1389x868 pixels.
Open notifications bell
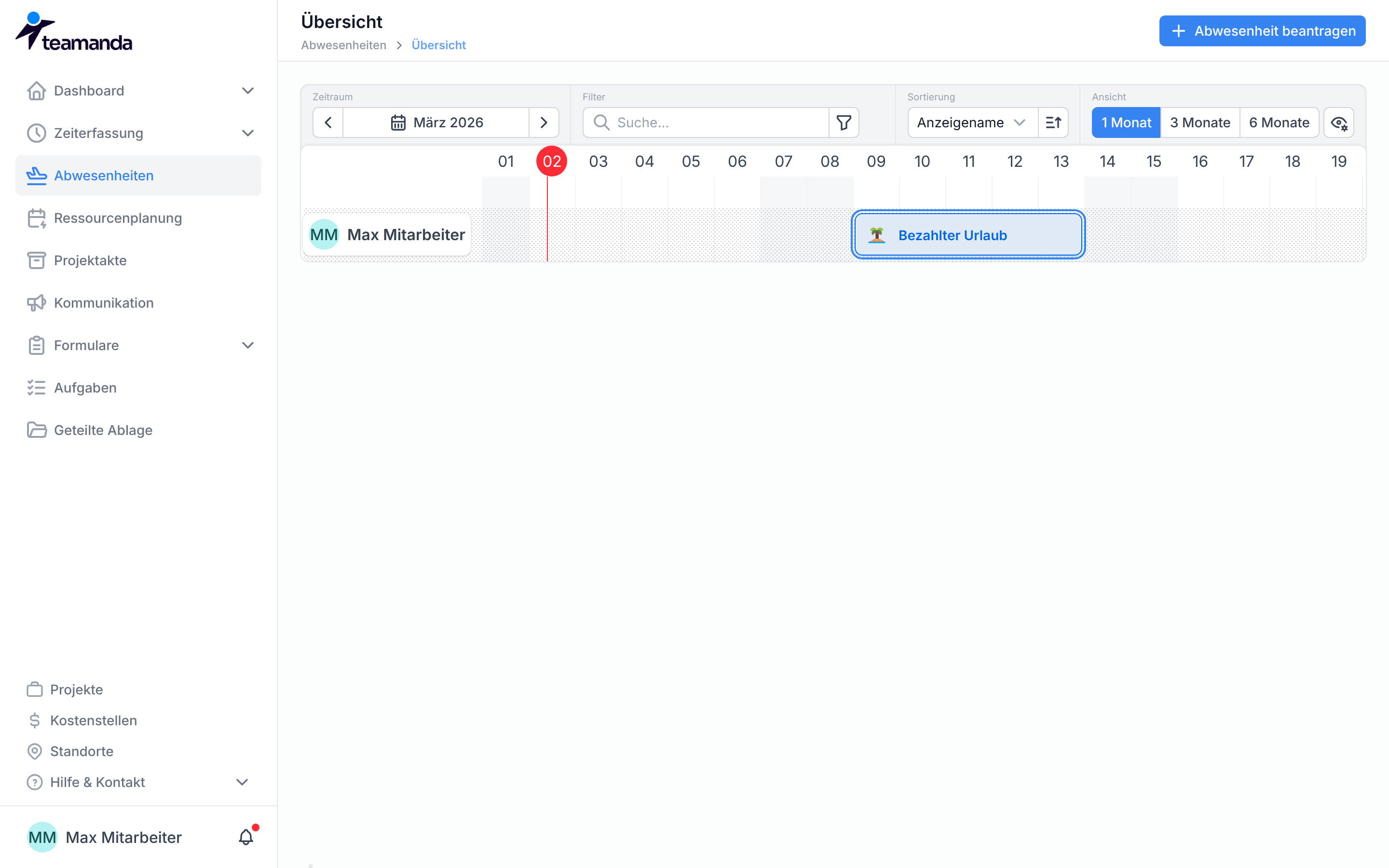(x=246, y=837)
